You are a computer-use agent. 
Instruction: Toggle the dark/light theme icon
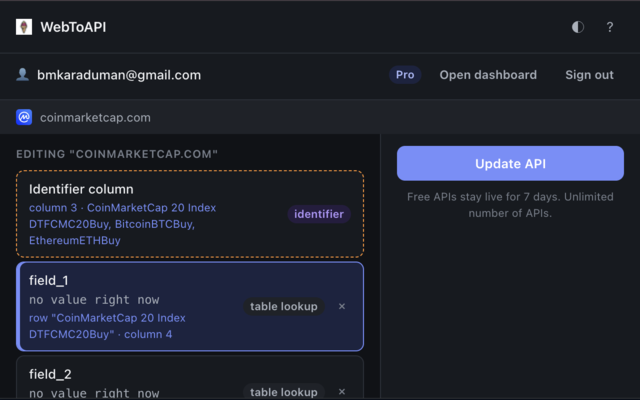(x=578, y=27)
